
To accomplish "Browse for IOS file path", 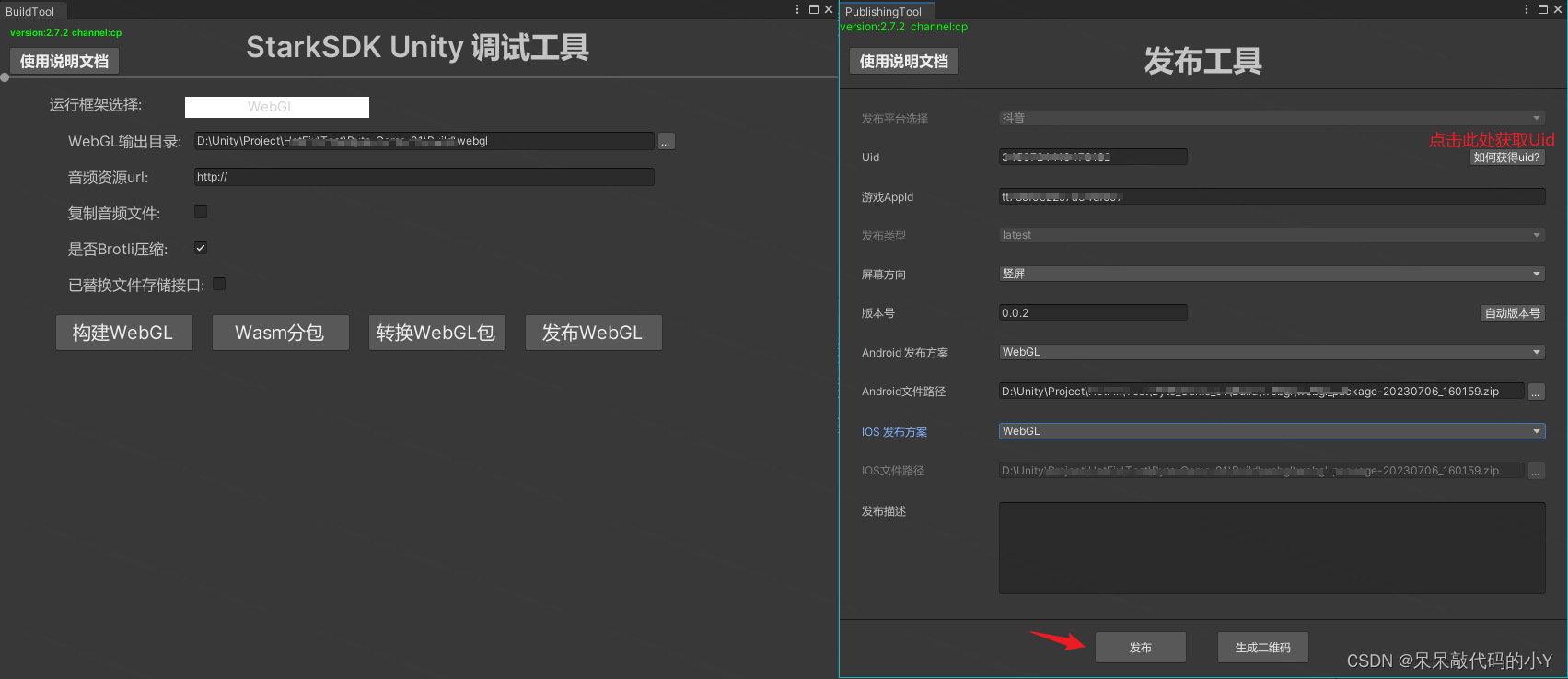I will [x=1536, y=471].
